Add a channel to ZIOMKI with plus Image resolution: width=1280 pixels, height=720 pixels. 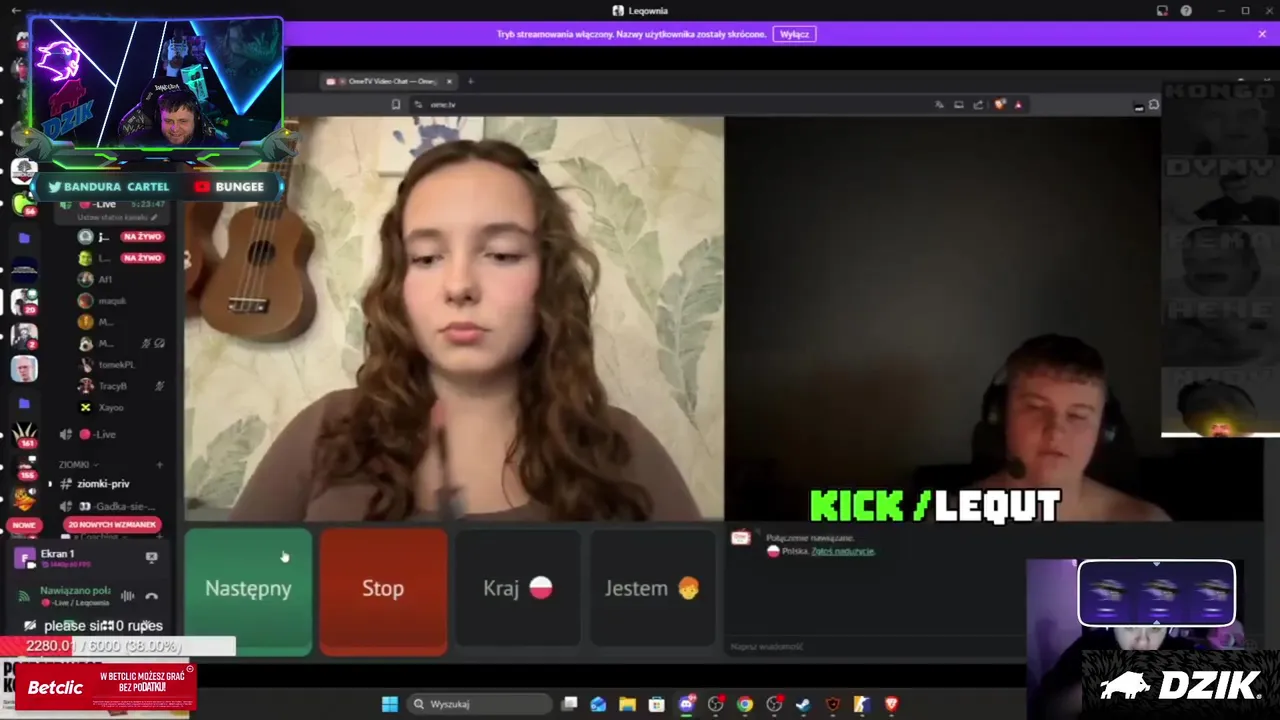[x=159, y=465]
